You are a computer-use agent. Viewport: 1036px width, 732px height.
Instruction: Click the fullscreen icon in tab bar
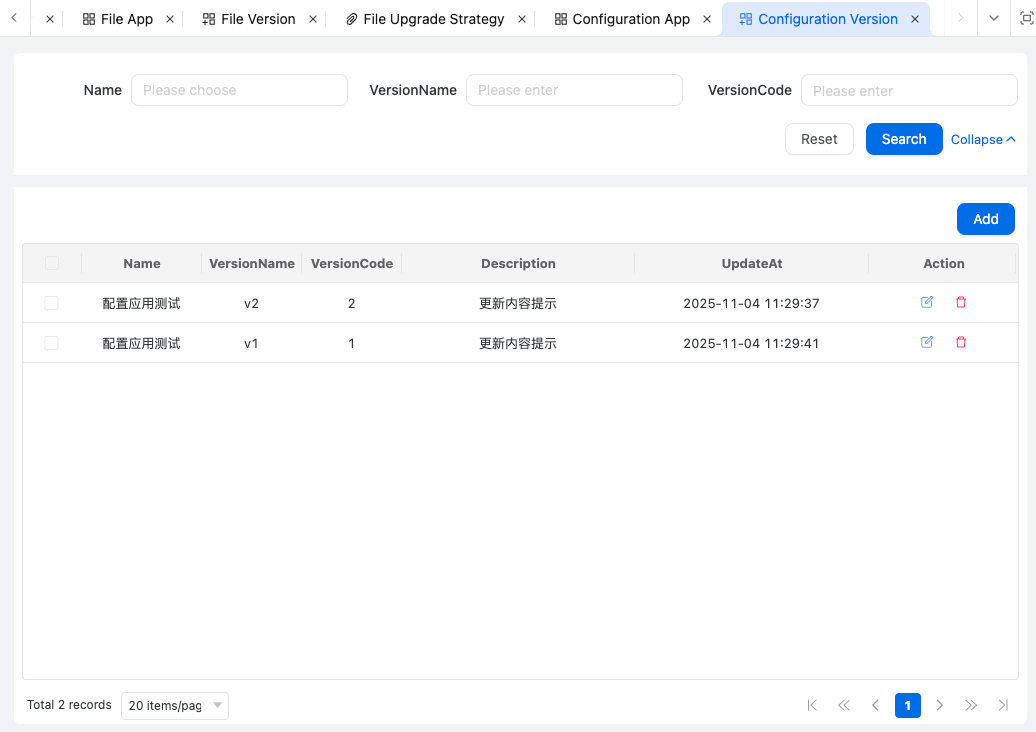coord(1025,18)
